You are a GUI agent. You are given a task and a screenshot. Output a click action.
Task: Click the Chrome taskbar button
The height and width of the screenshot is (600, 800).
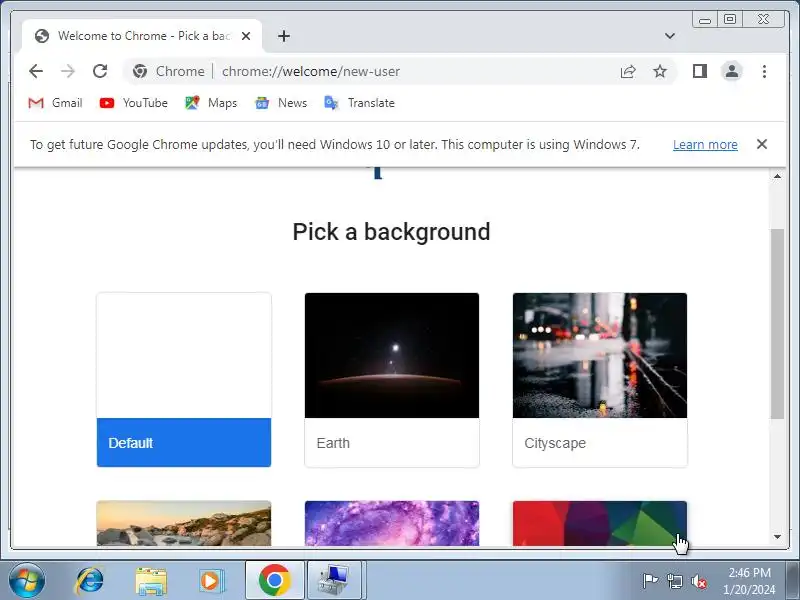(274, 581)
